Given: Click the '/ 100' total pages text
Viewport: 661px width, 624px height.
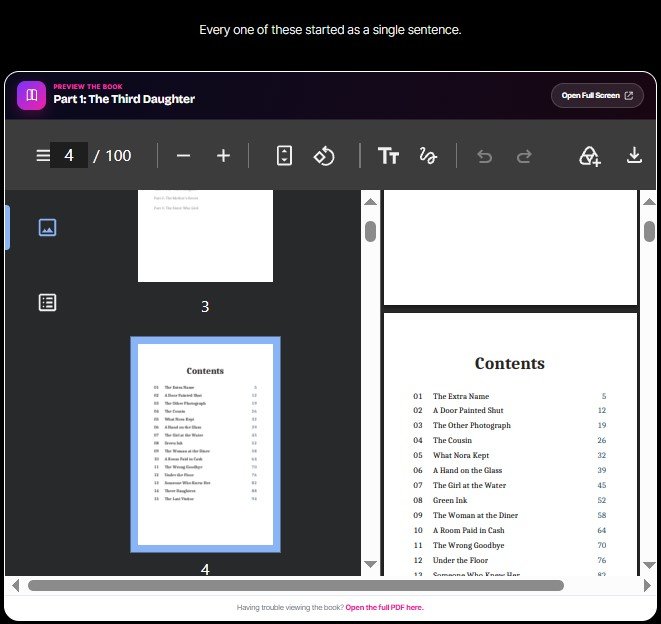Looking at the screenshot, I should pos(112,156).
